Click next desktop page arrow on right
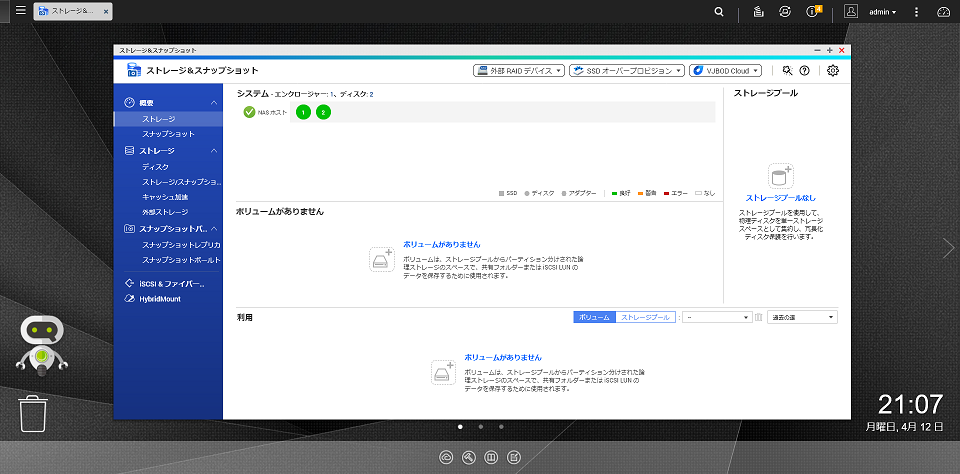The image size is (960, 474). click(x=948, y=247)
